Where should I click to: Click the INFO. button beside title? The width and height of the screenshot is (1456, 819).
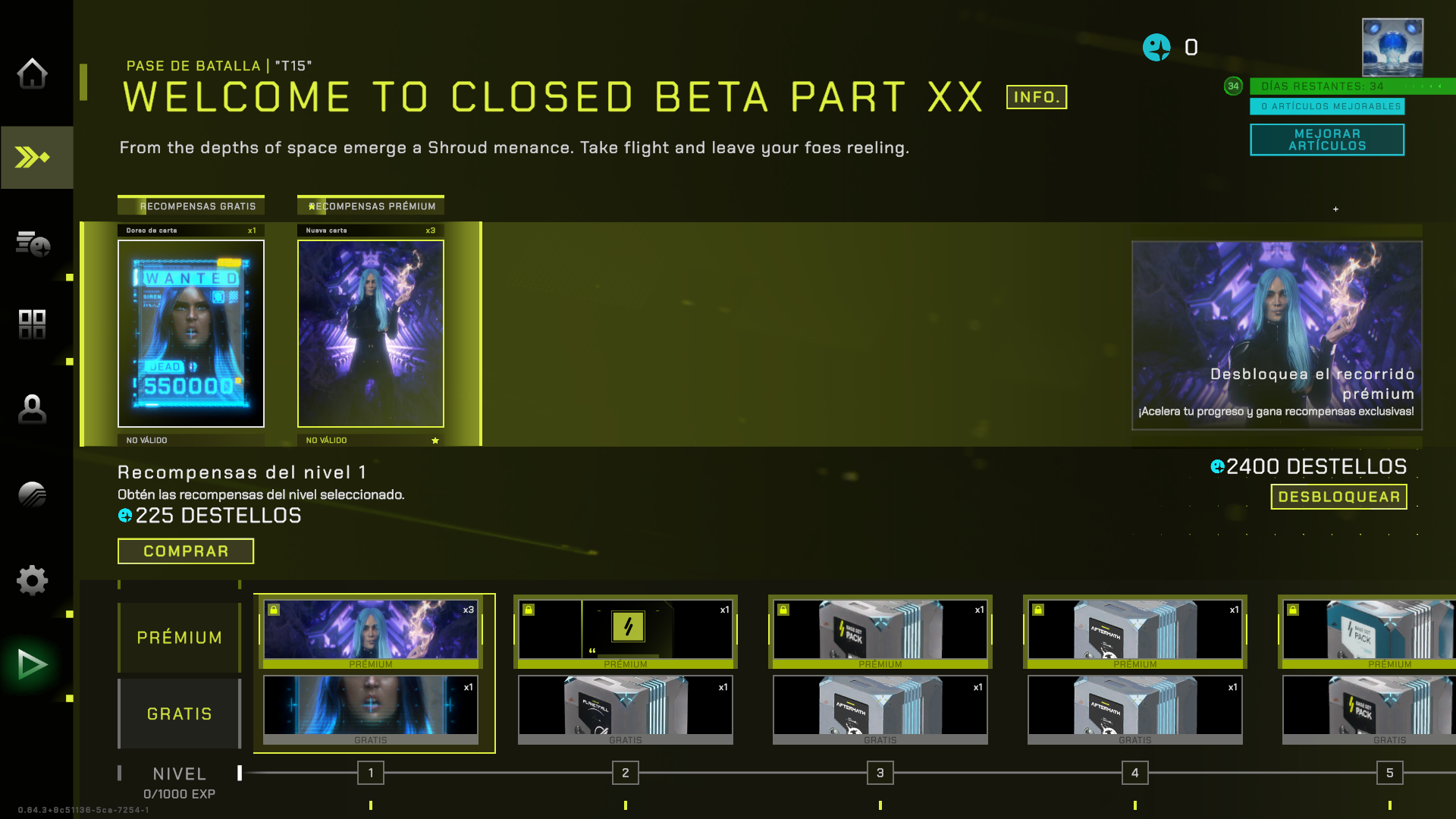(1037, 97)
